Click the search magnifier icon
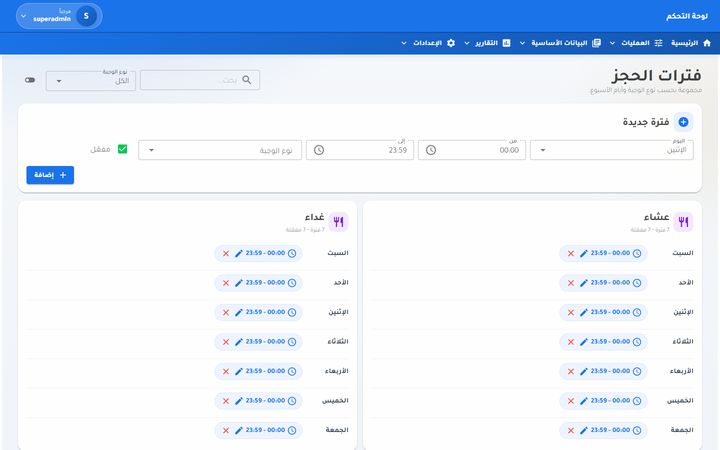Image resolution: width=720 pixels, height=450 pixels. point(247,80)
